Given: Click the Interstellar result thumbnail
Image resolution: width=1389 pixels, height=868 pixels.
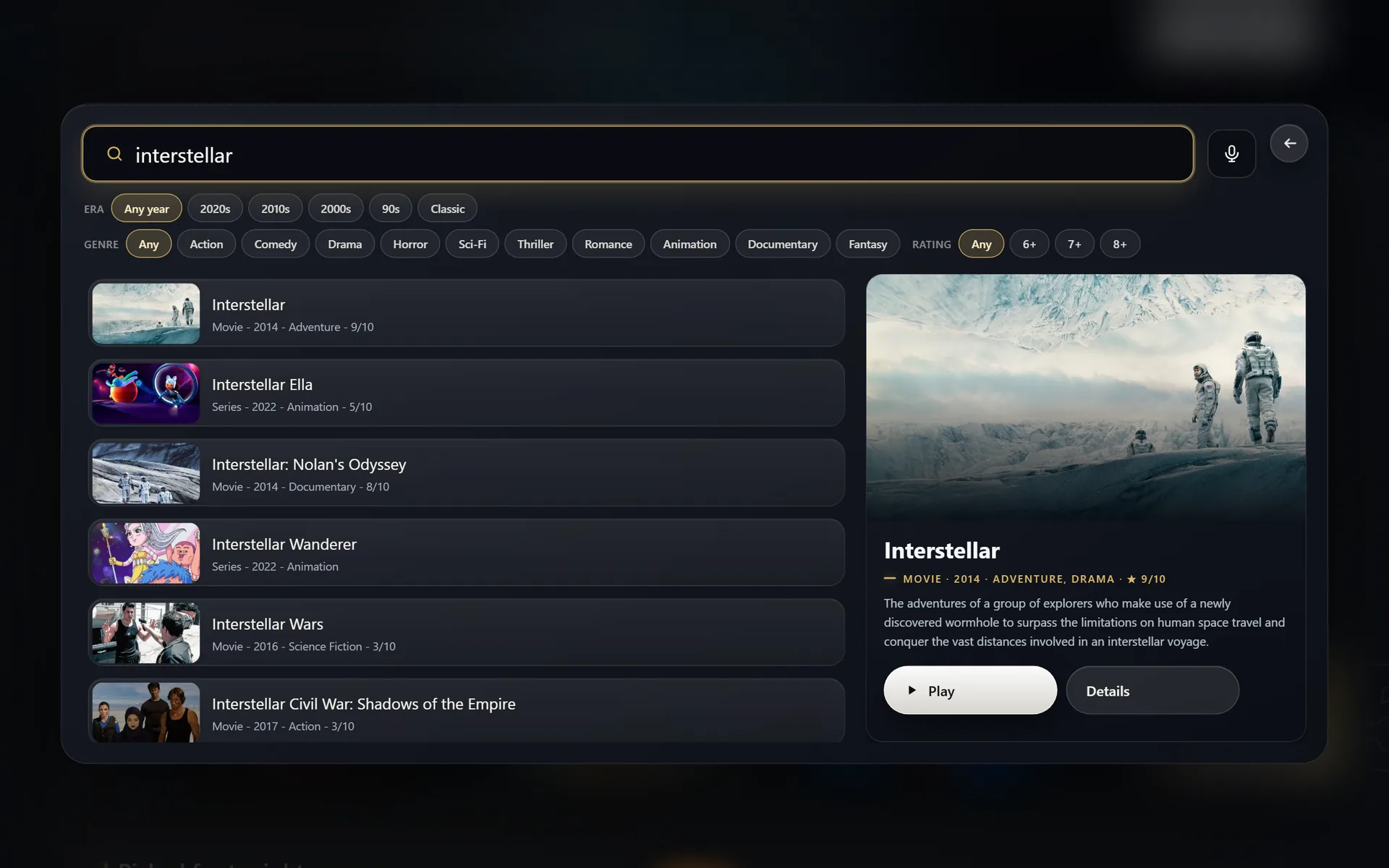Looking at the screenshot, I should (146, 313).
